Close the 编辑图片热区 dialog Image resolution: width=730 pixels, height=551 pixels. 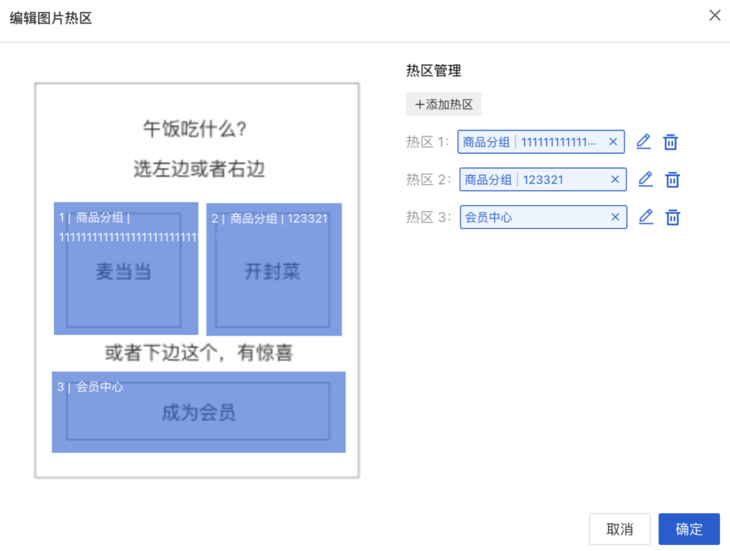point(714,16)
